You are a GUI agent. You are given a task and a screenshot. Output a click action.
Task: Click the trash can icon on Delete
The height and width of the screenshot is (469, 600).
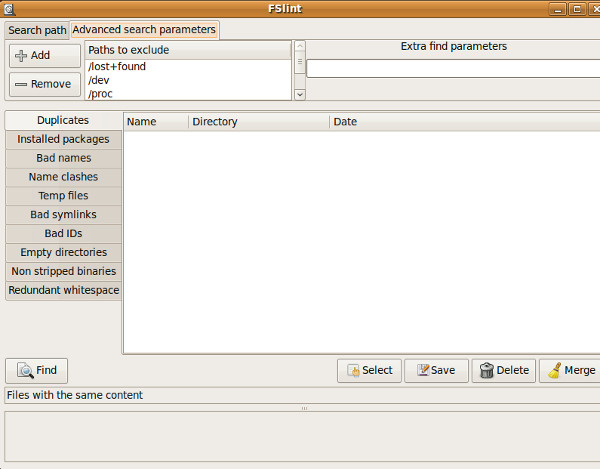pyautogui.click(x=486, y=370)
